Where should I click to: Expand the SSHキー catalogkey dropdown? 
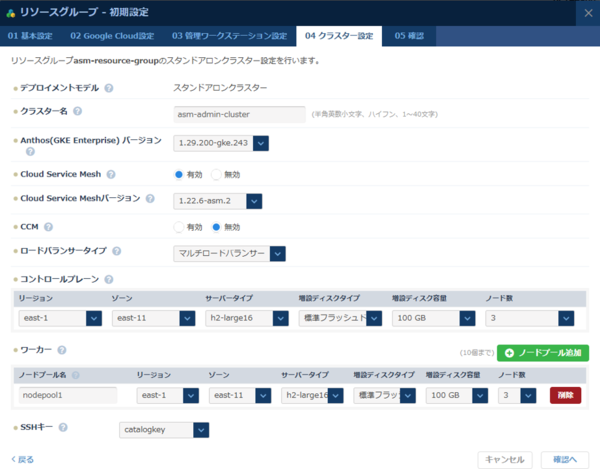point(201,430)
